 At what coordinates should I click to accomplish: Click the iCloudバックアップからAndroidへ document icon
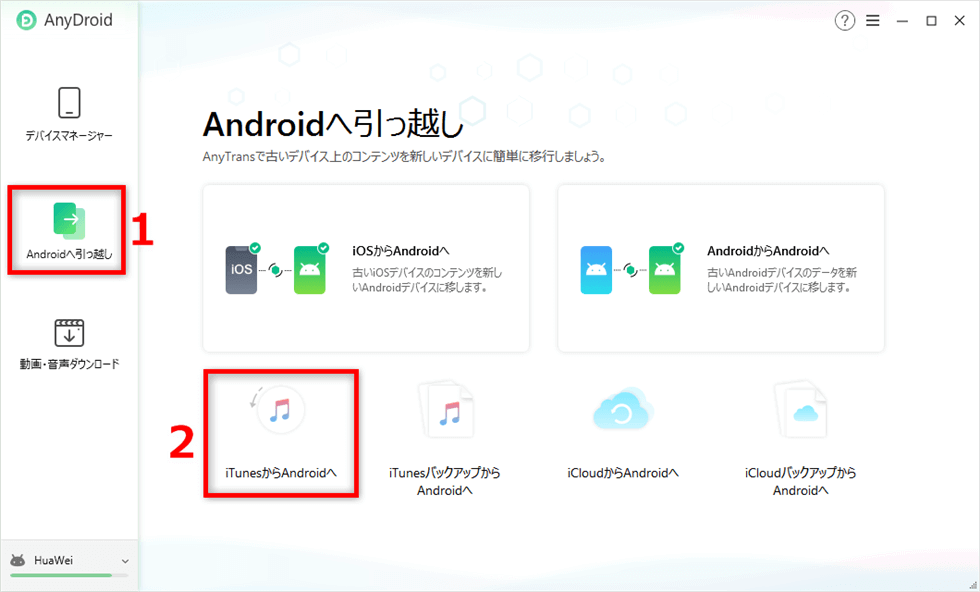tap(801, 411)
